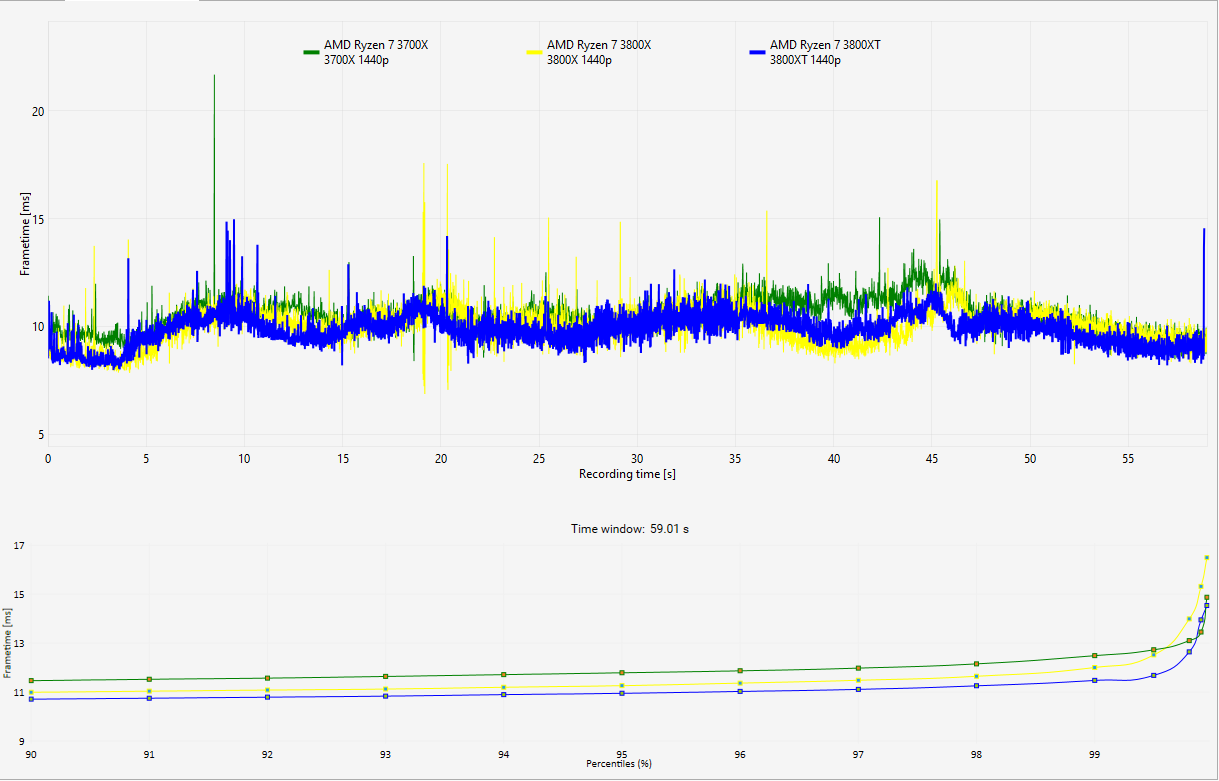Click the '30' tick on the recording time axis
This screenshot has width=1219, height=781.
click(x=637, y=457)
